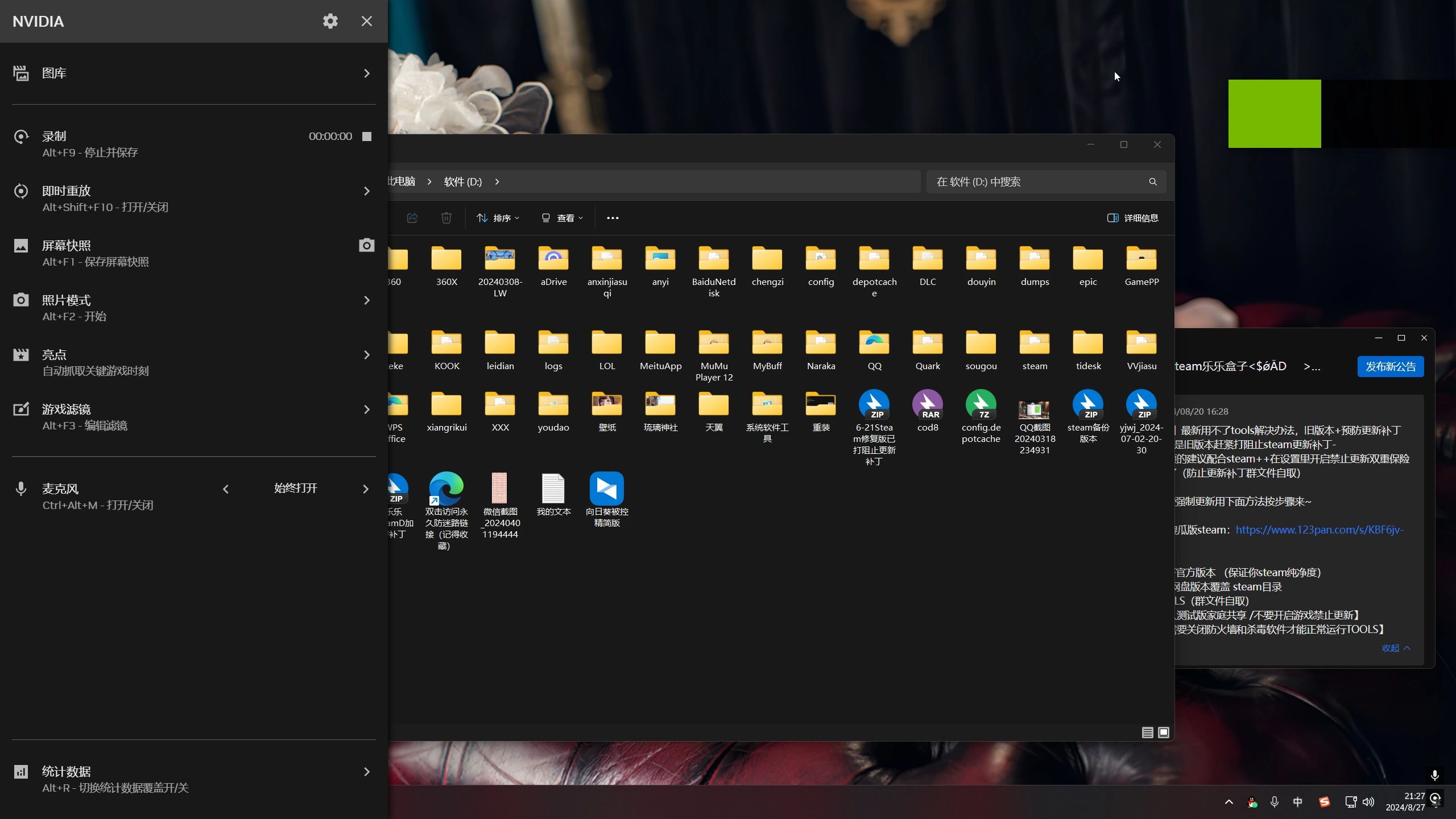
Task: Select the MuMu Player 12 folder
Action: (714, 356)
